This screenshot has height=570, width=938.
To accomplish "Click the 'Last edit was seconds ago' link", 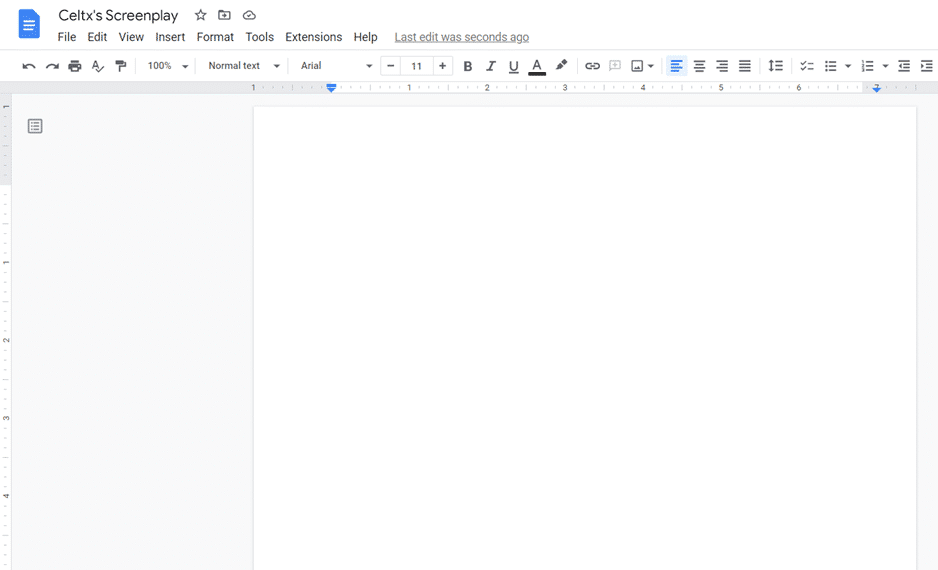I will pos(461,37).
